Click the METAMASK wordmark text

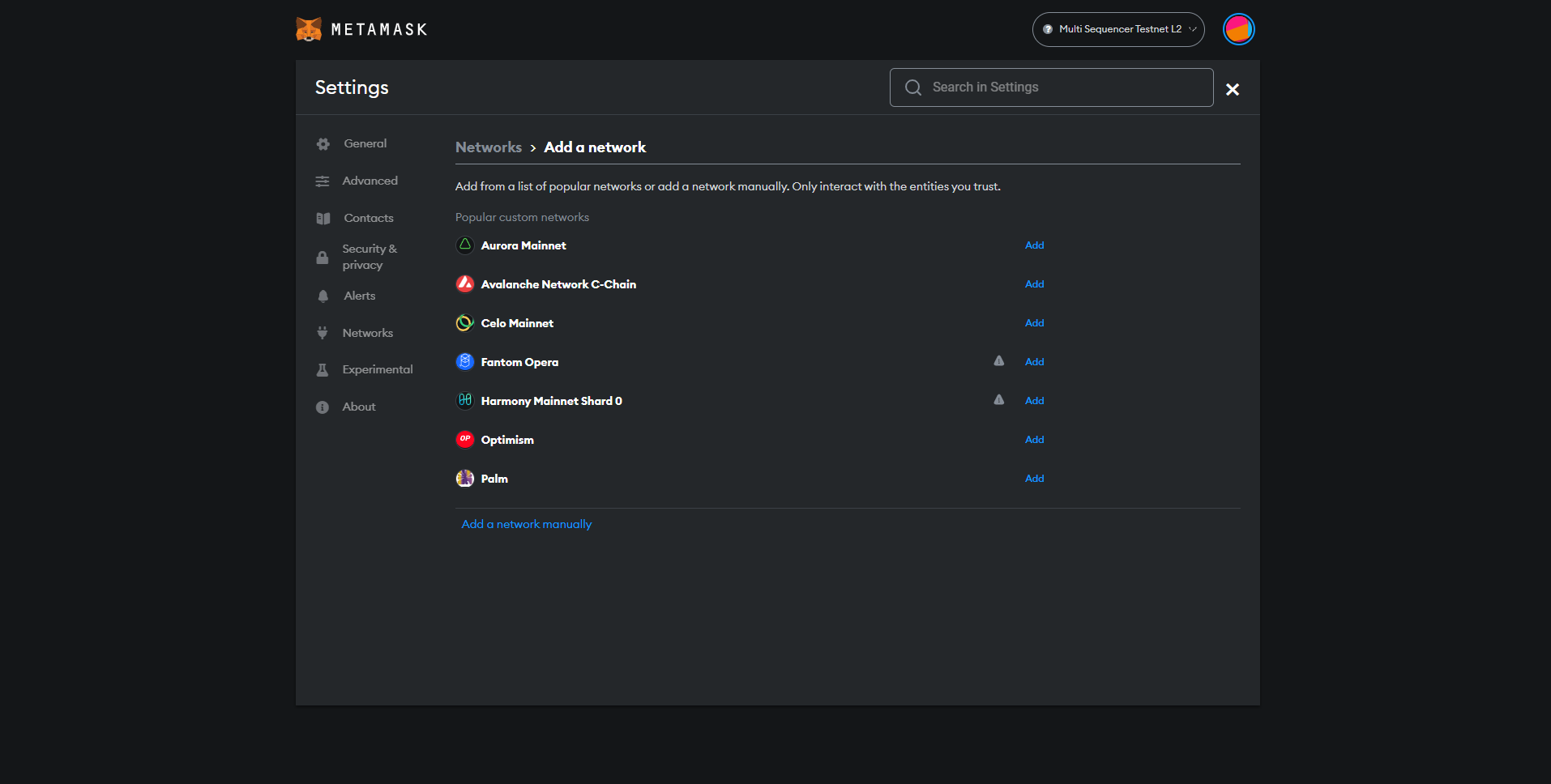(379, 30)
